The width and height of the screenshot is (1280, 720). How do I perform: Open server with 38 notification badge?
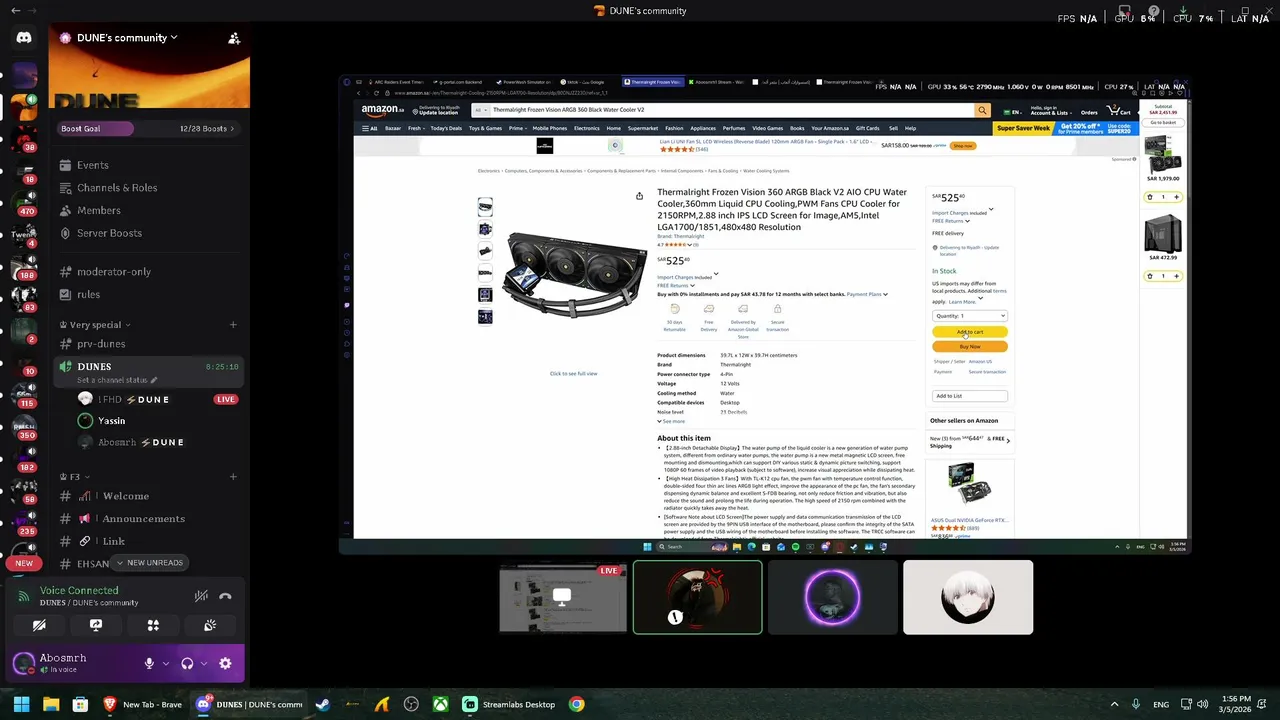click(24, 138)
